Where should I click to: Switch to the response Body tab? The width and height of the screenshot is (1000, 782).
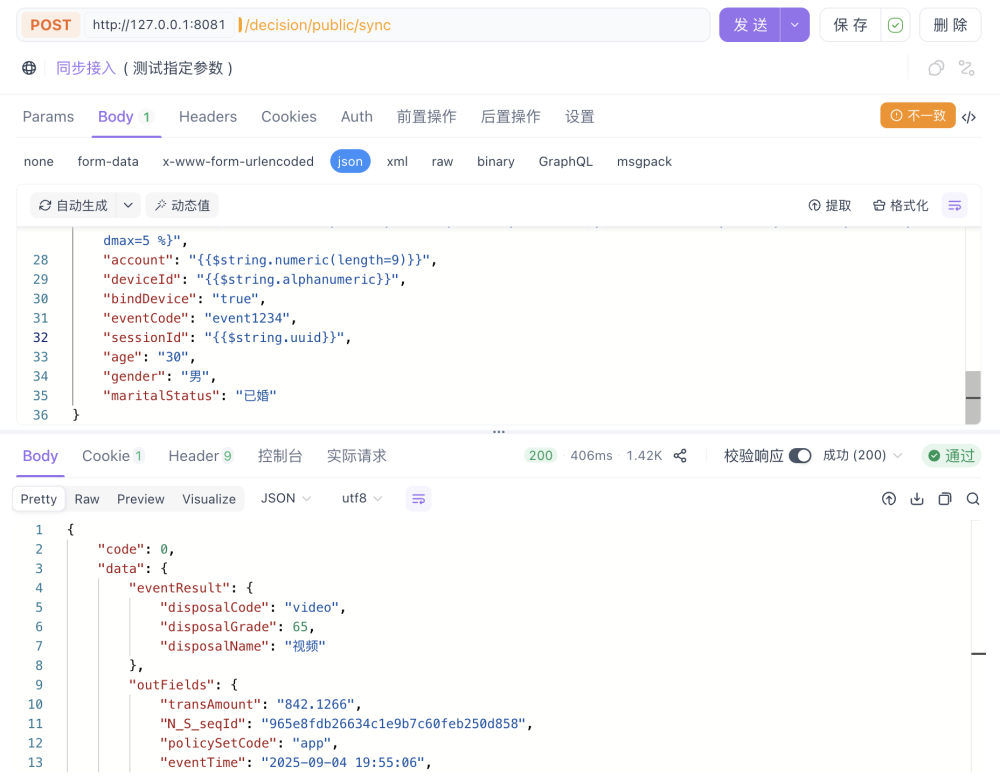[x=40, y=456]
